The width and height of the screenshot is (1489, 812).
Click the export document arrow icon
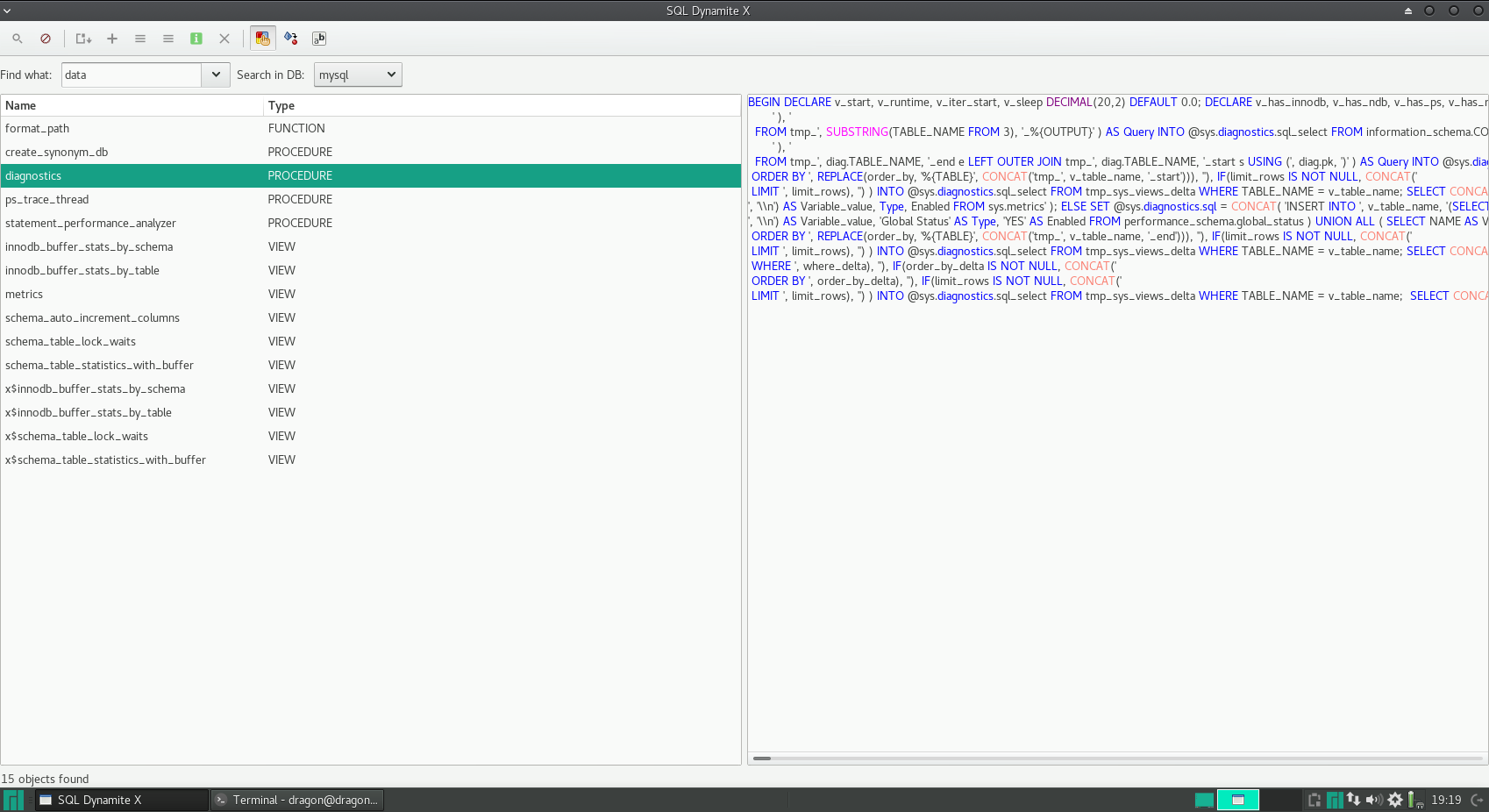[83, 39]
